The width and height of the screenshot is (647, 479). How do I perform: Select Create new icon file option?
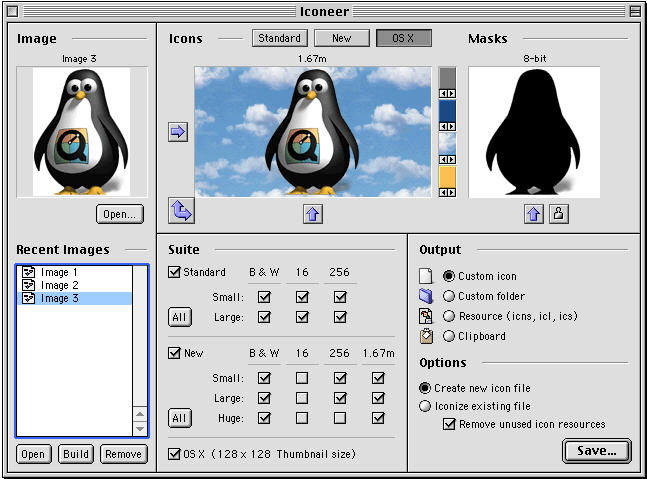[425, 388]
